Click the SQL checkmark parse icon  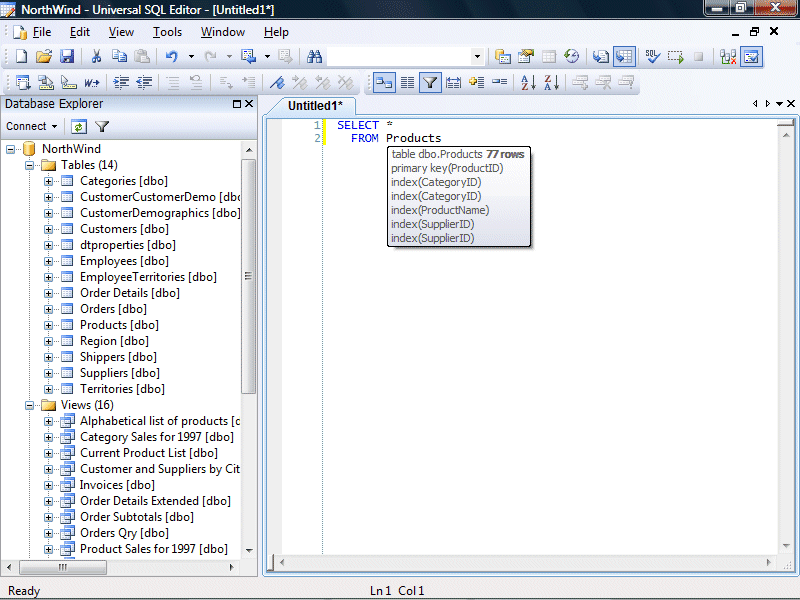652,57
